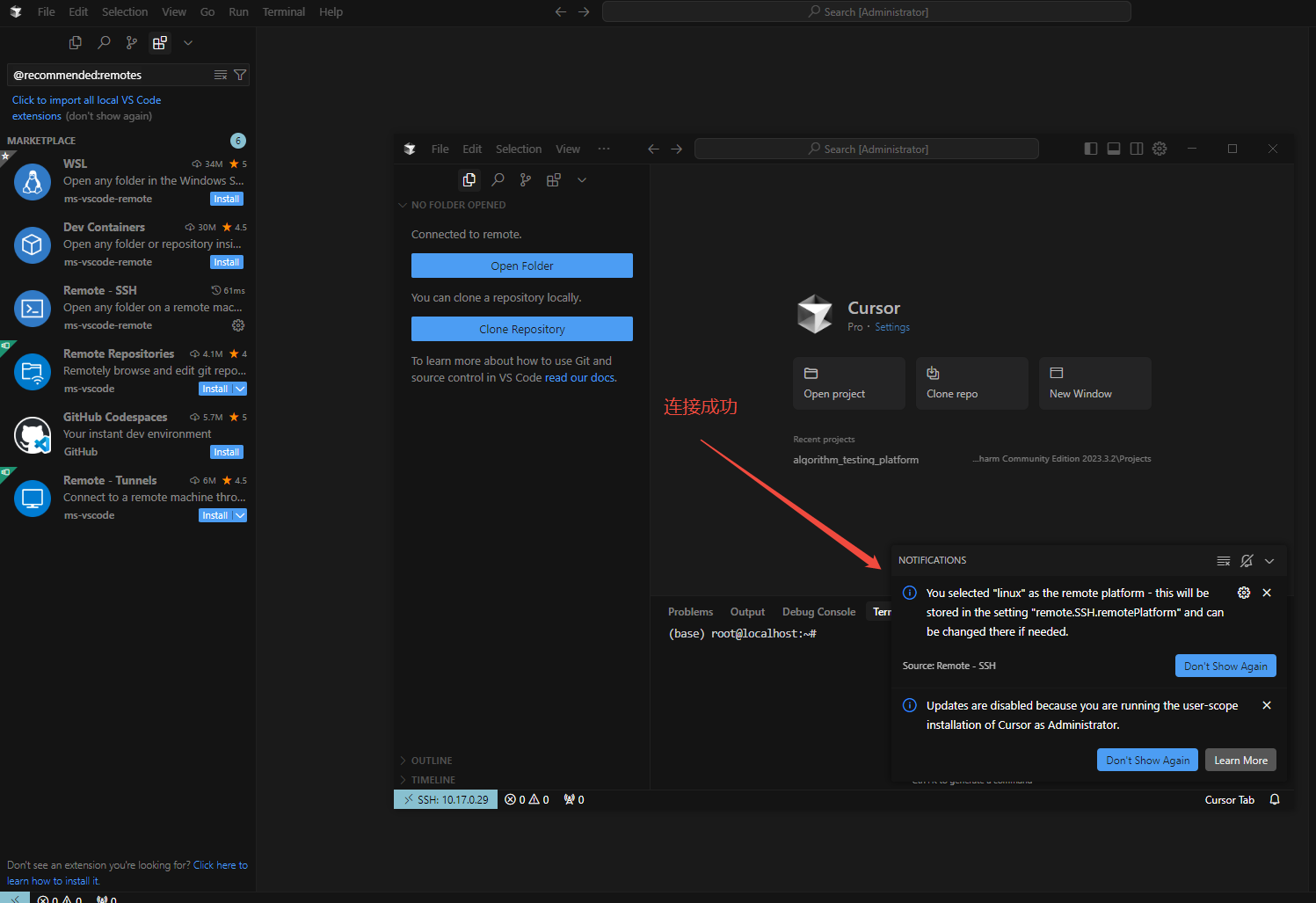Expand sidebar views chevron in front window

[581, 179]
